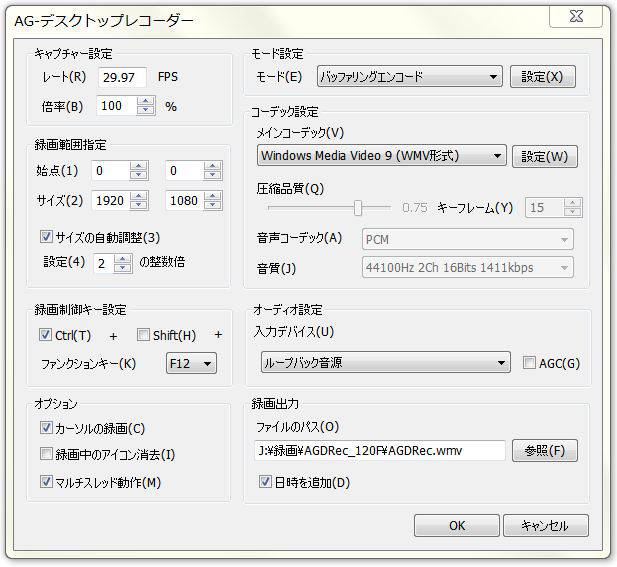Image resolution: width=617 pixels, height=567 pixels.
Task: Open 入力デバイス(U) ループバック音源 dropdown
Action: [386, 362]
